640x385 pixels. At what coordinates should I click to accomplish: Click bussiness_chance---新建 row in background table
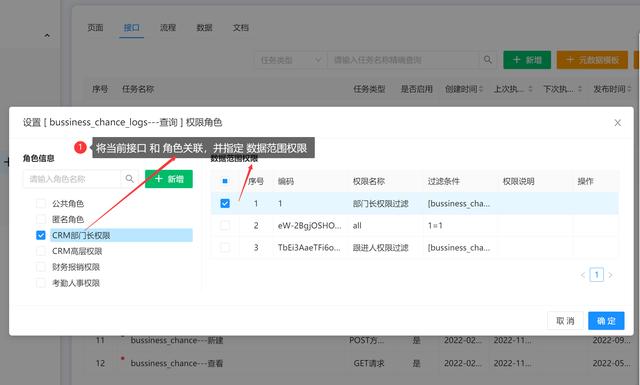[176, 340]
